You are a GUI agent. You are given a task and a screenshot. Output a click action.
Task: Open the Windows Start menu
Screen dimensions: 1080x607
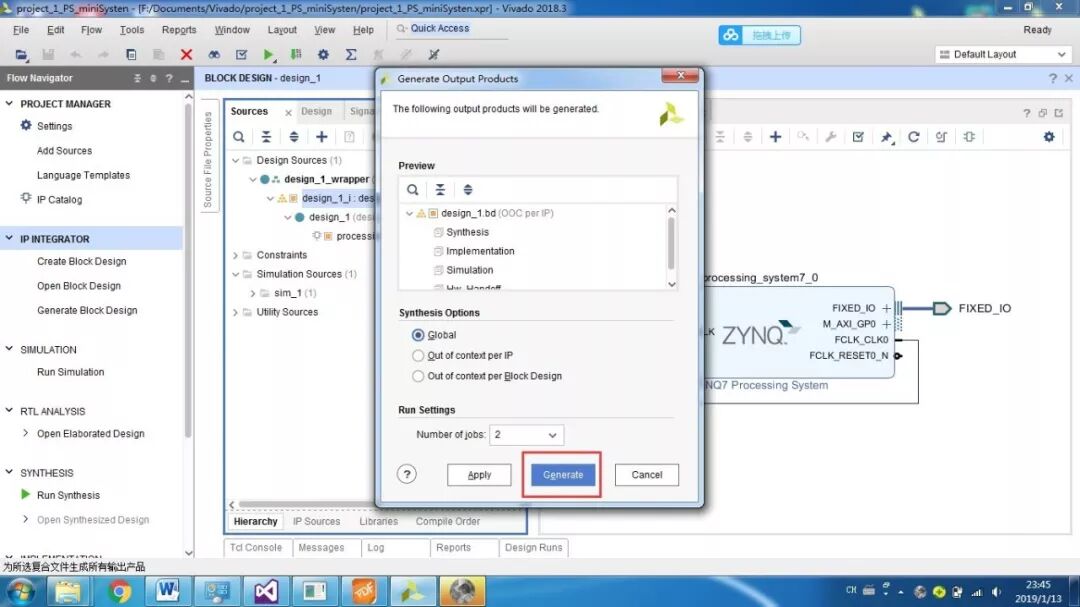21,591
